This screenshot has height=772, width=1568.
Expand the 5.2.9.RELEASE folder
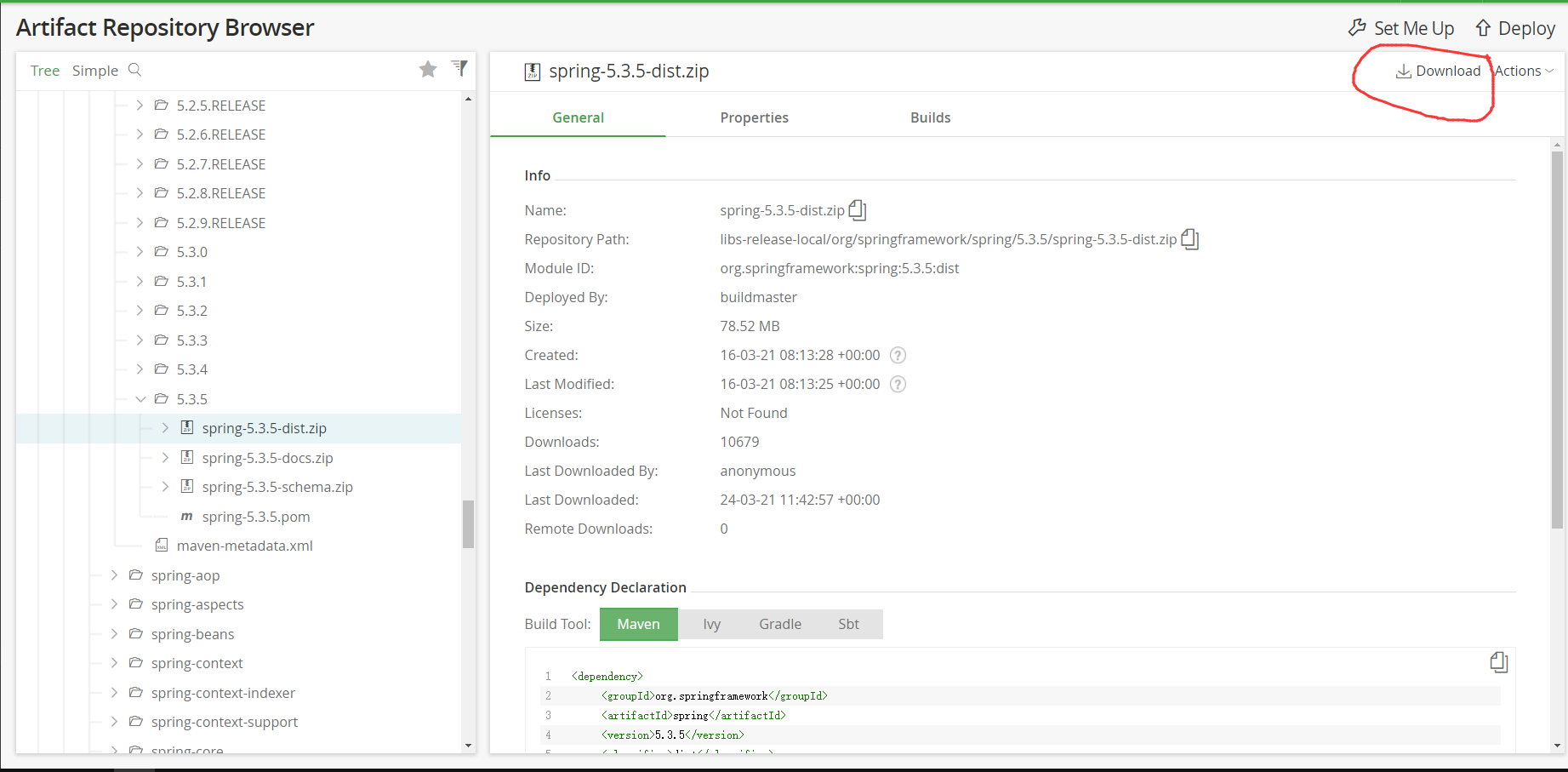pos(140,222)
